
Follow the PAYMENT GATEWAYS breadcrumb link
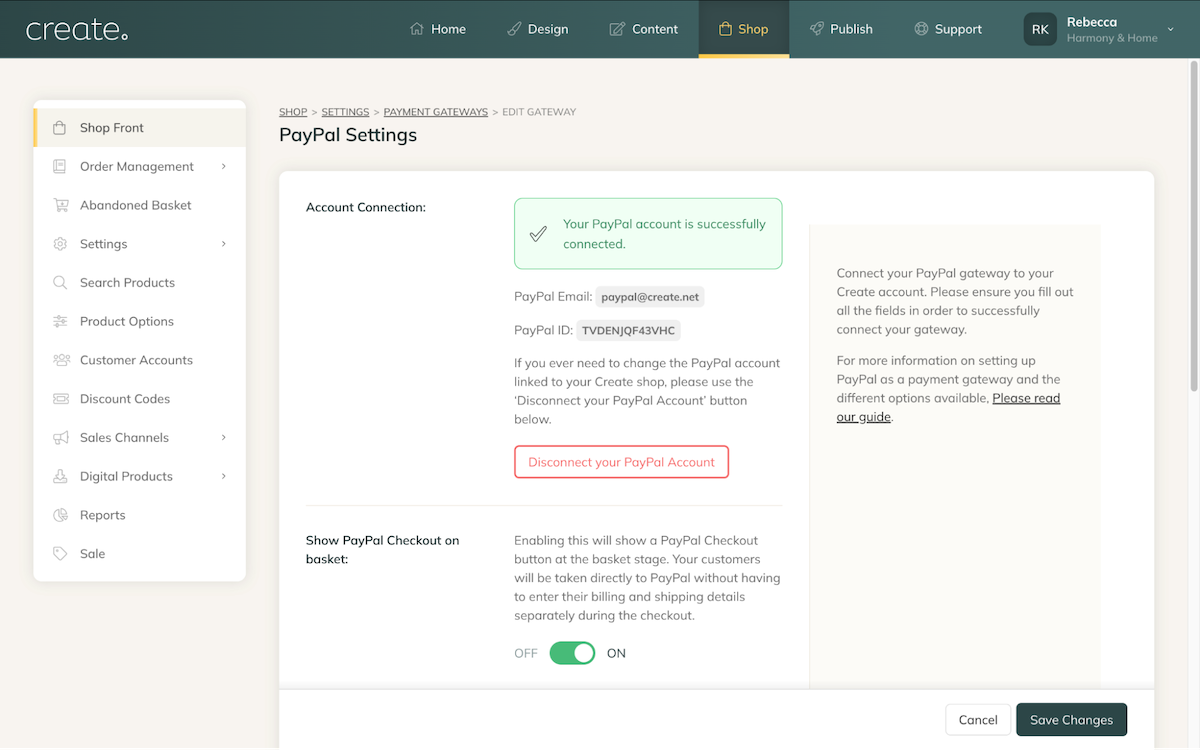(436, 112)
